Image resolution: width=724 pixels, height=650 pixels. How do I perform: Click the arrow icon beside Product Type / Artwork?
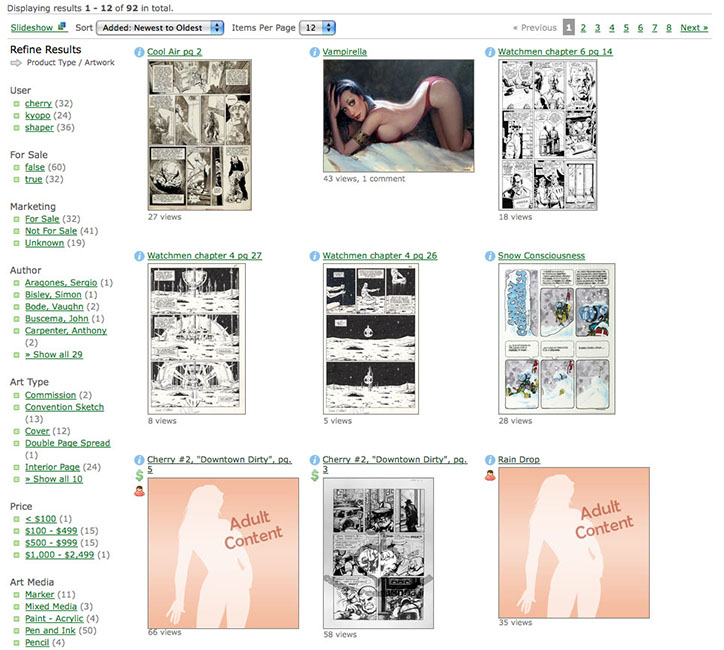pos(16,63)
